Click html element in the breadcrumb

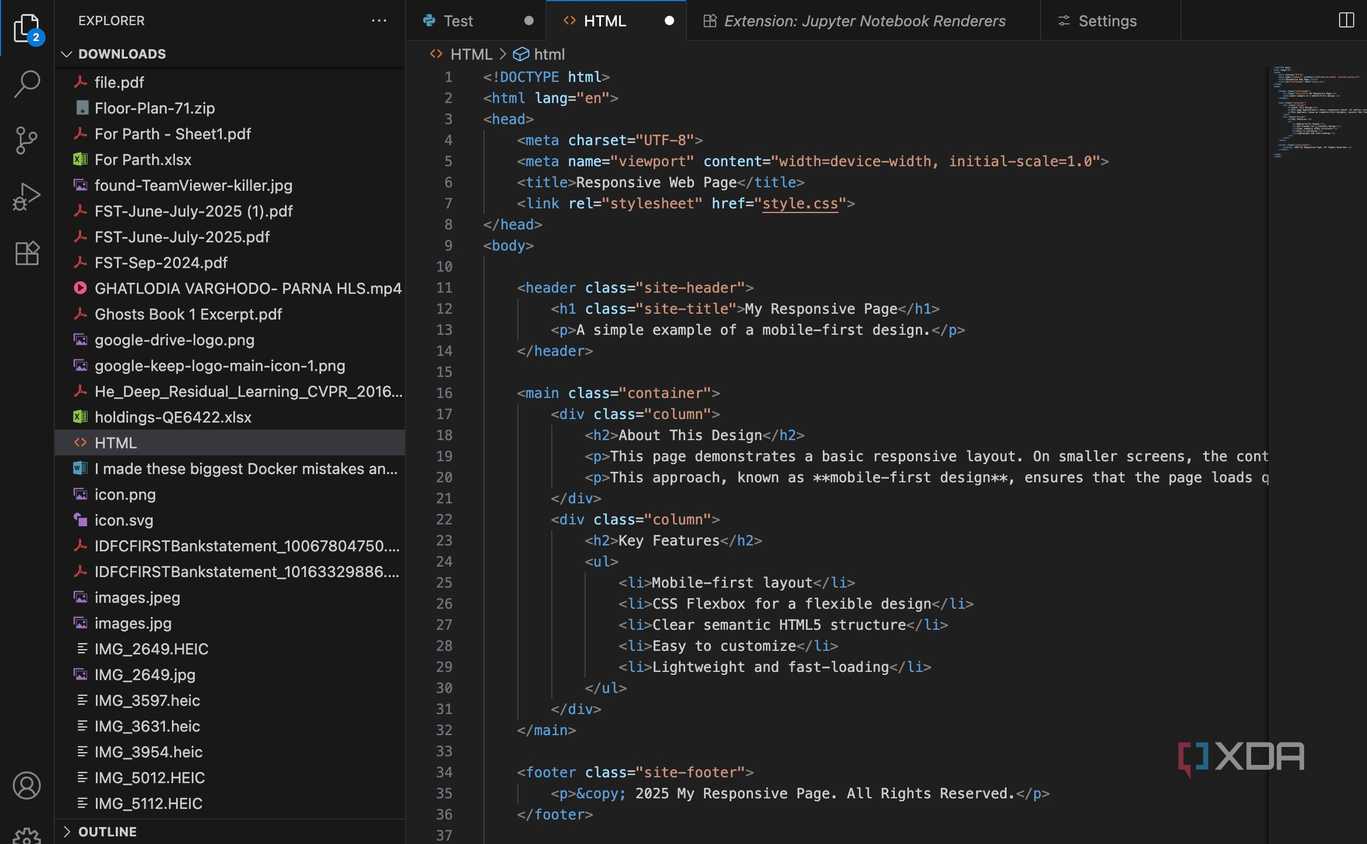coord(549,54)
